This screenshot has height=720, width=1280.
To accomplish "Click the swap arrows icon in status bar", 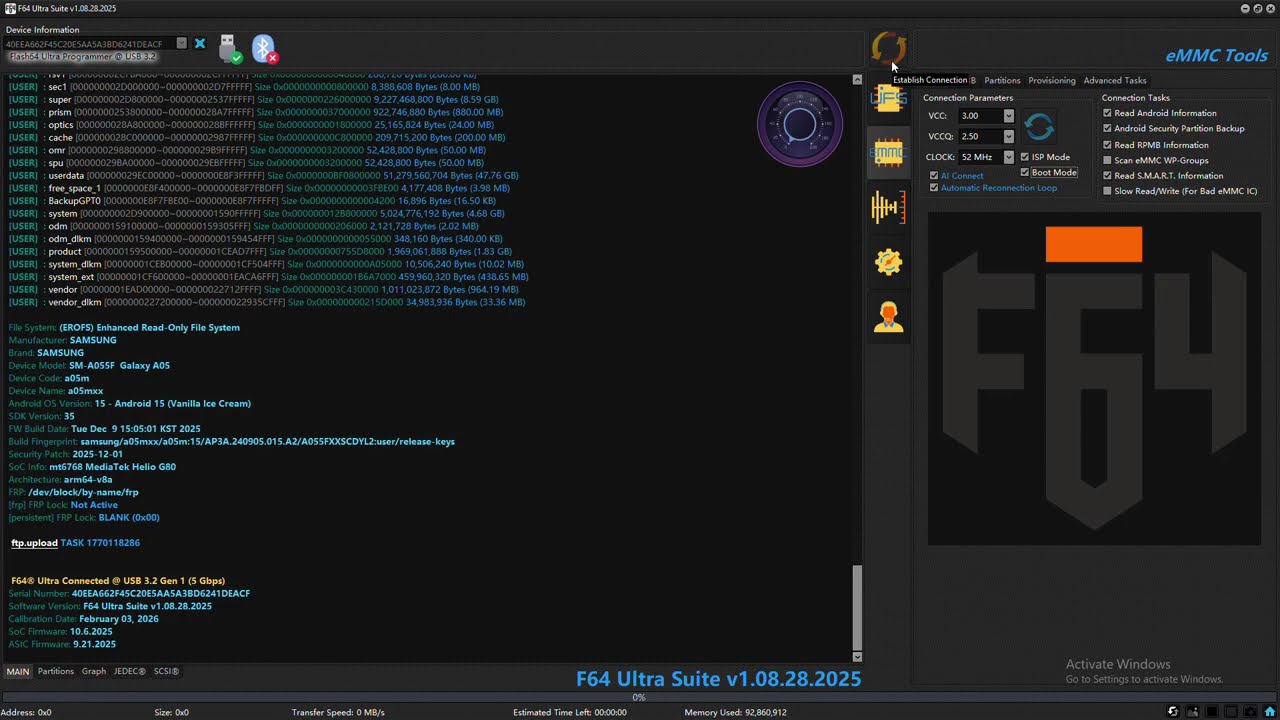I will tap(1173, 712).
